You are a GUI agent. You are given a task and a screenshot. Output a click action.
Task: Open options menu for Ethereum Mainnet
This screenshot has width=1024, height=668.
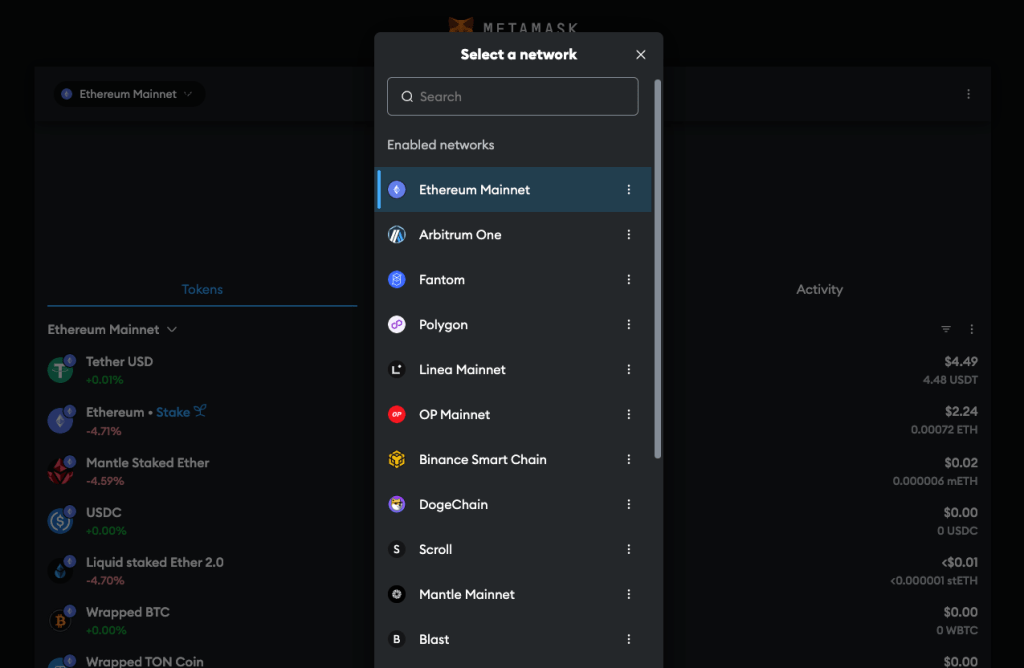(629, 190)
